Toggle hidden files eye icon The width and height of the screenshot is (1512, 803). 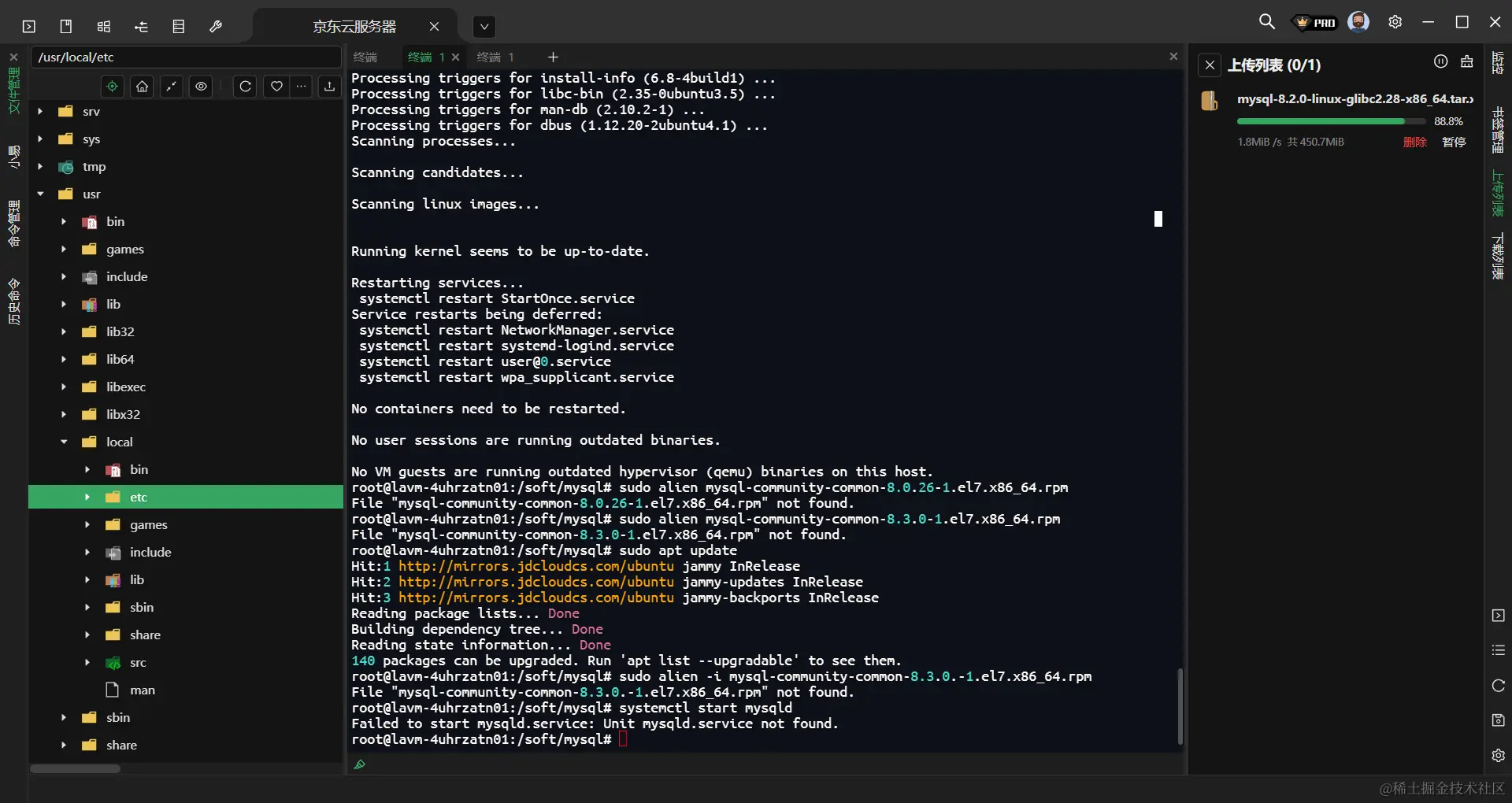(x=202, y=87)
